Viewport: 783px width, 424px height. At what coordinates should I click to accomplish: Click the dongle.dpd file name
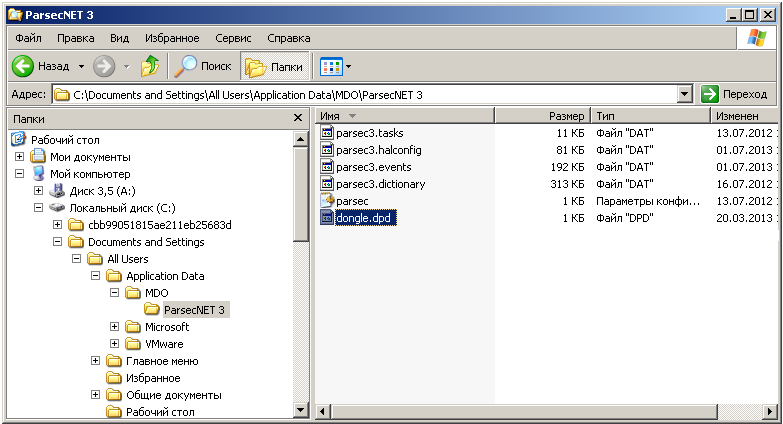pyautogui.click(x=366, y=218)
